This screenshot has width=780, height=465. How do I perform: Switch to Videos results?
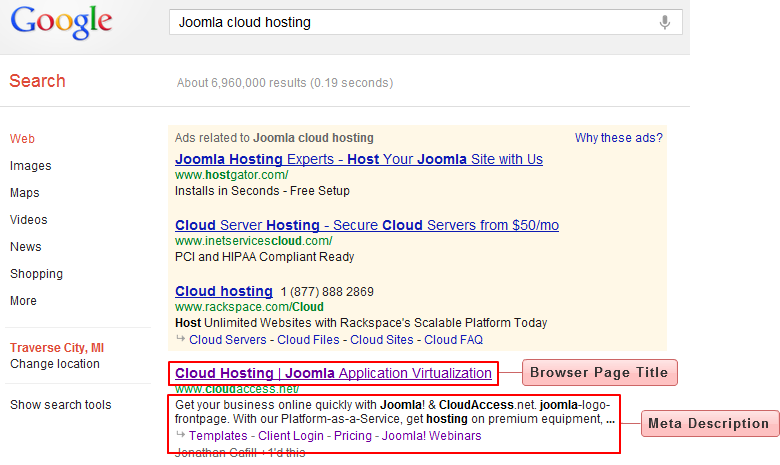click(28, 219)
